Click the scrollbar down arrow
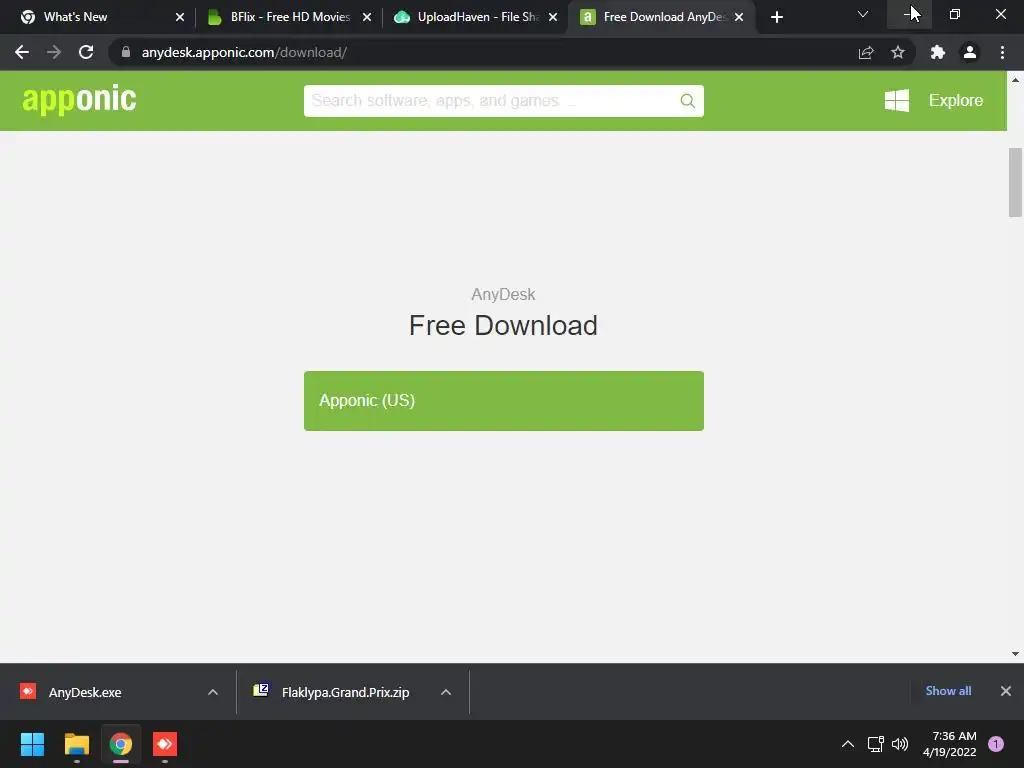Image resolution: width=1024 pixels, height=768 pixels. [1015, 654]
